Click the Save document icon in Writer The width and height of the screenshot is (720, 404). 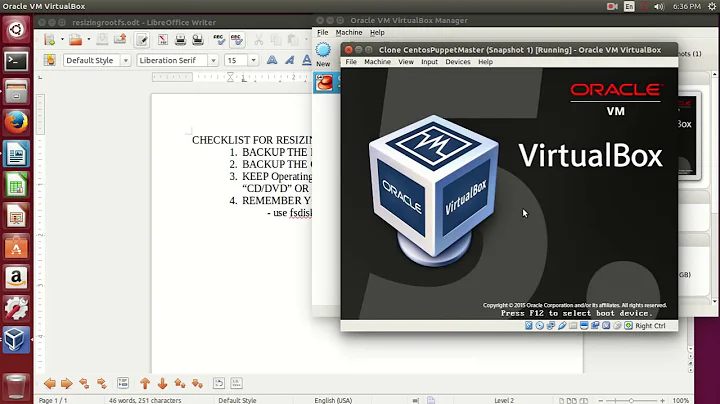[x=102, y=40]
